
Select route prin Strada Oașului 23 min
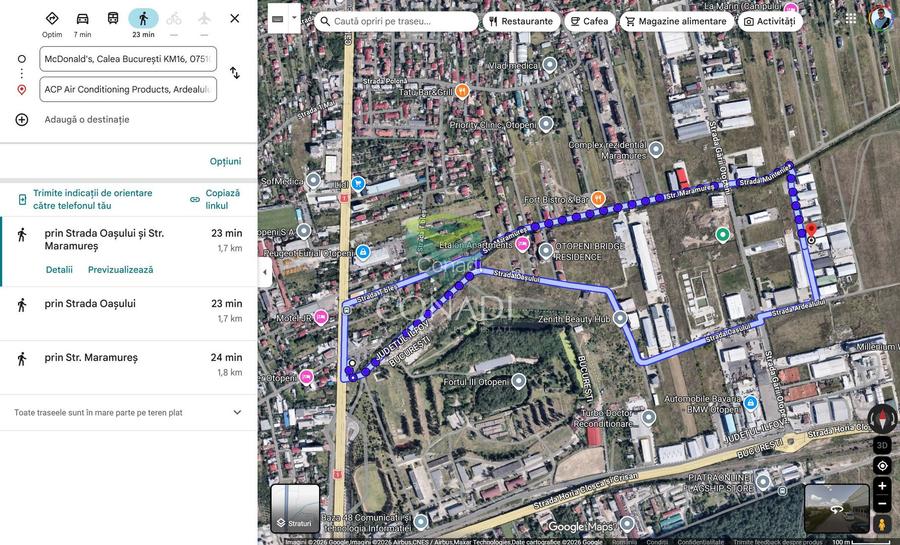pyautogui.click(x=129, y=313)
